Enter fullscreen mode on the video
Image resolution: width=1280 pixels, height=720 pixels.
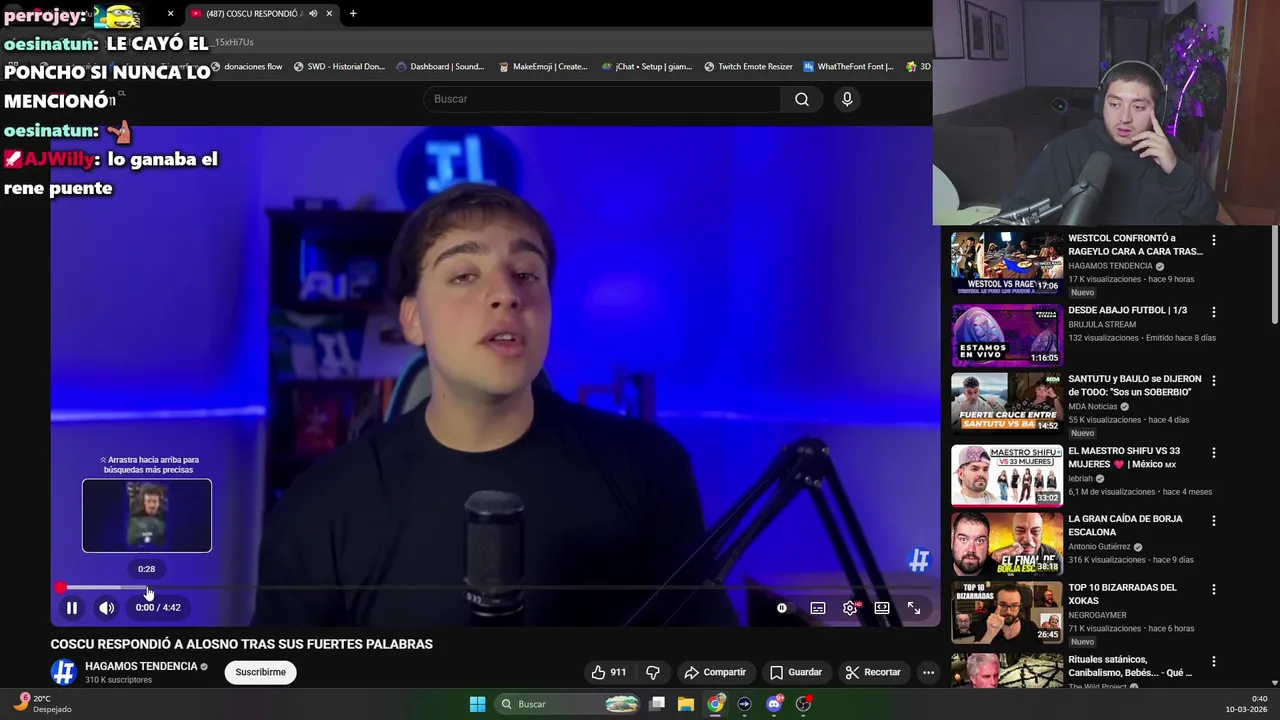point(914,607)
